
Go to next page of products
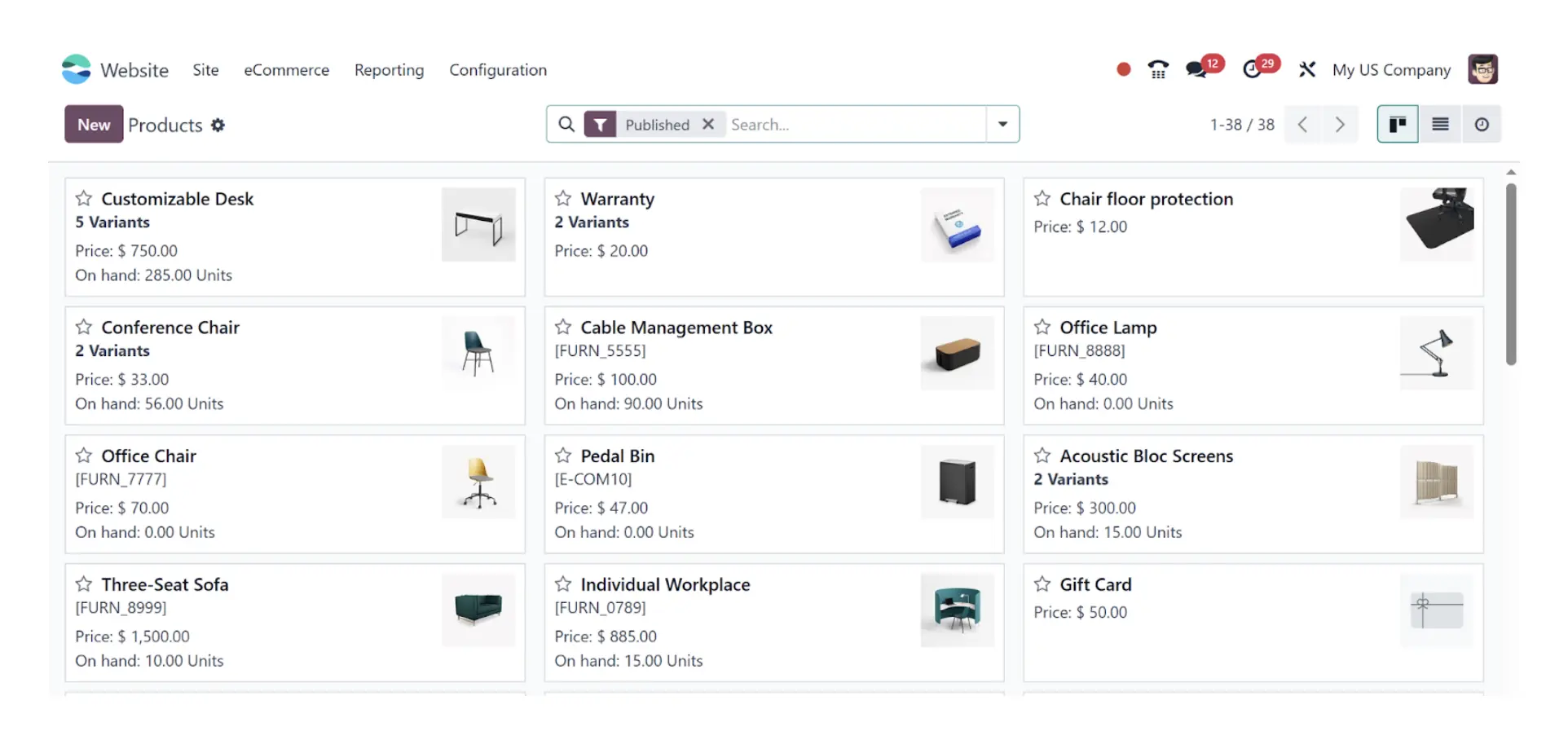coord(1339,125)
